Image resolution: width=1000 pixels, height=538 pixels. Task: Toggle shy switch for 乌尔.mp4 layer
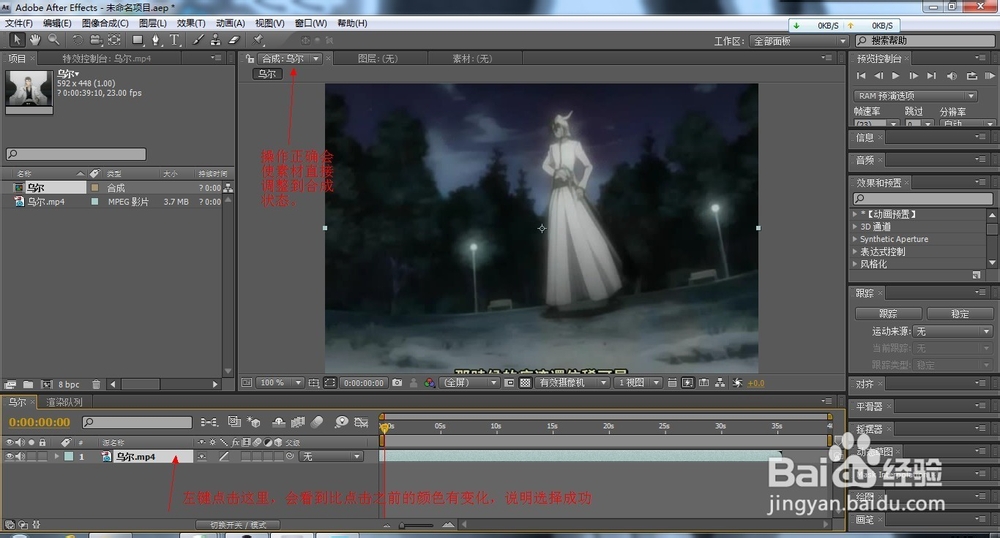pyautogui.click(x=202, y=456)
